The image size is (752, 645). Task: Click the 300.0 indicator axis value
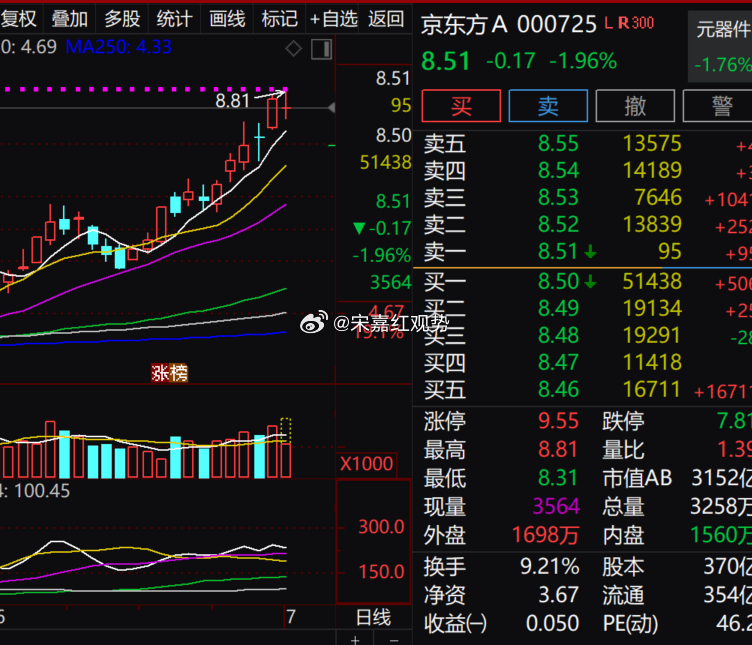381,527
